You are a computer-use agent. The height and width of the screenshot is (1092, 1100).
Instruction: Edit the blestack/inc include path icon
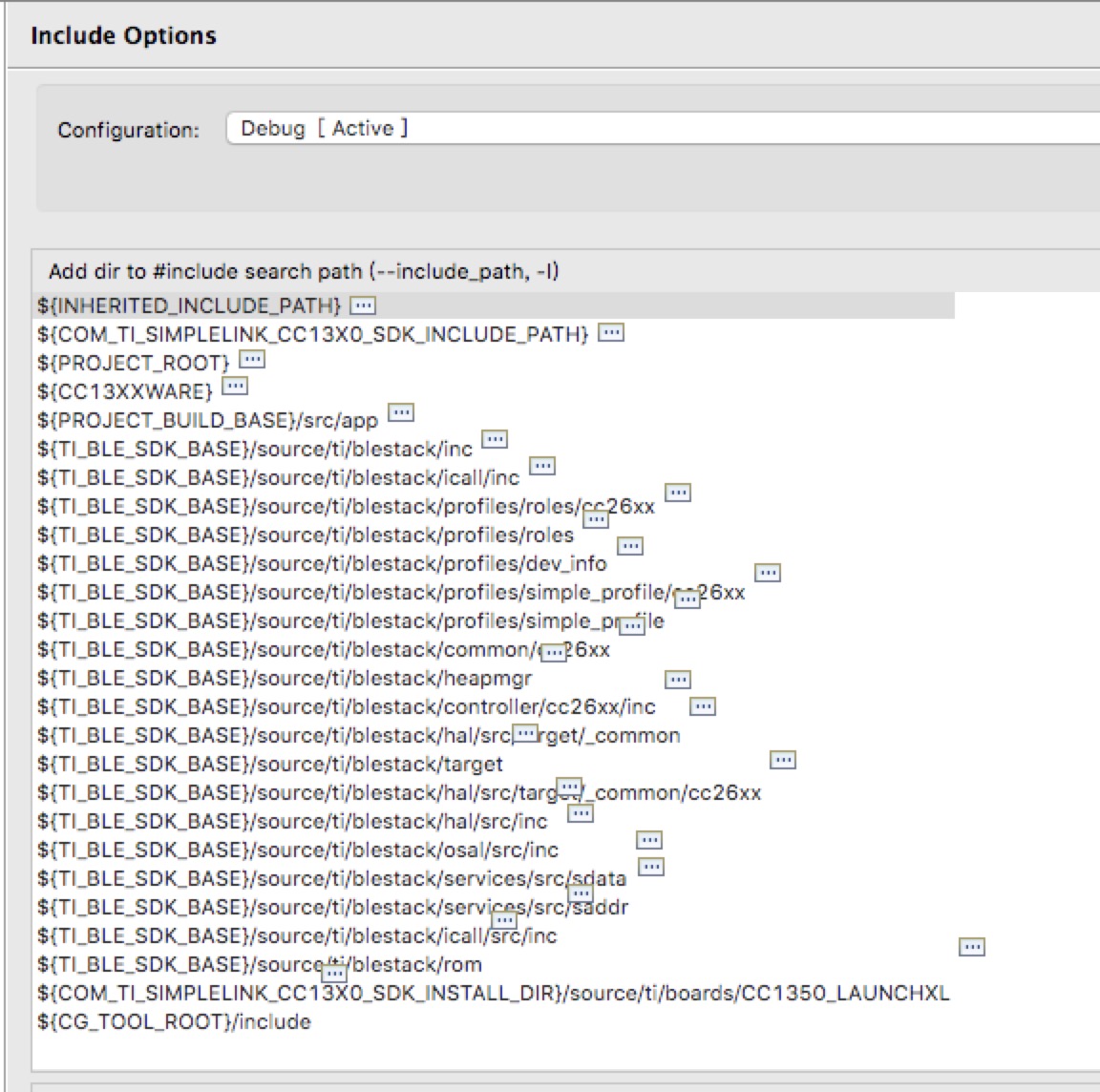[x=495, y=440]
